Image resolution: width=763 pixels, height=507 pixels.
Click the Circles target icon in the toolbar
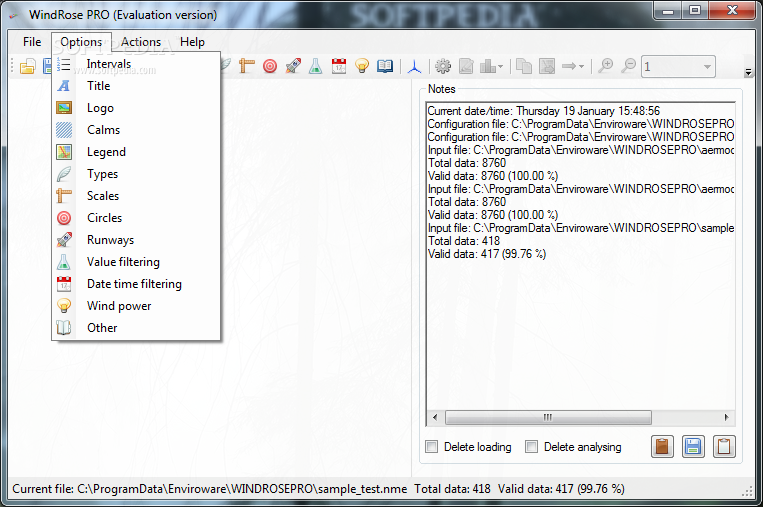pyautogui.click(x=270, y=66)
